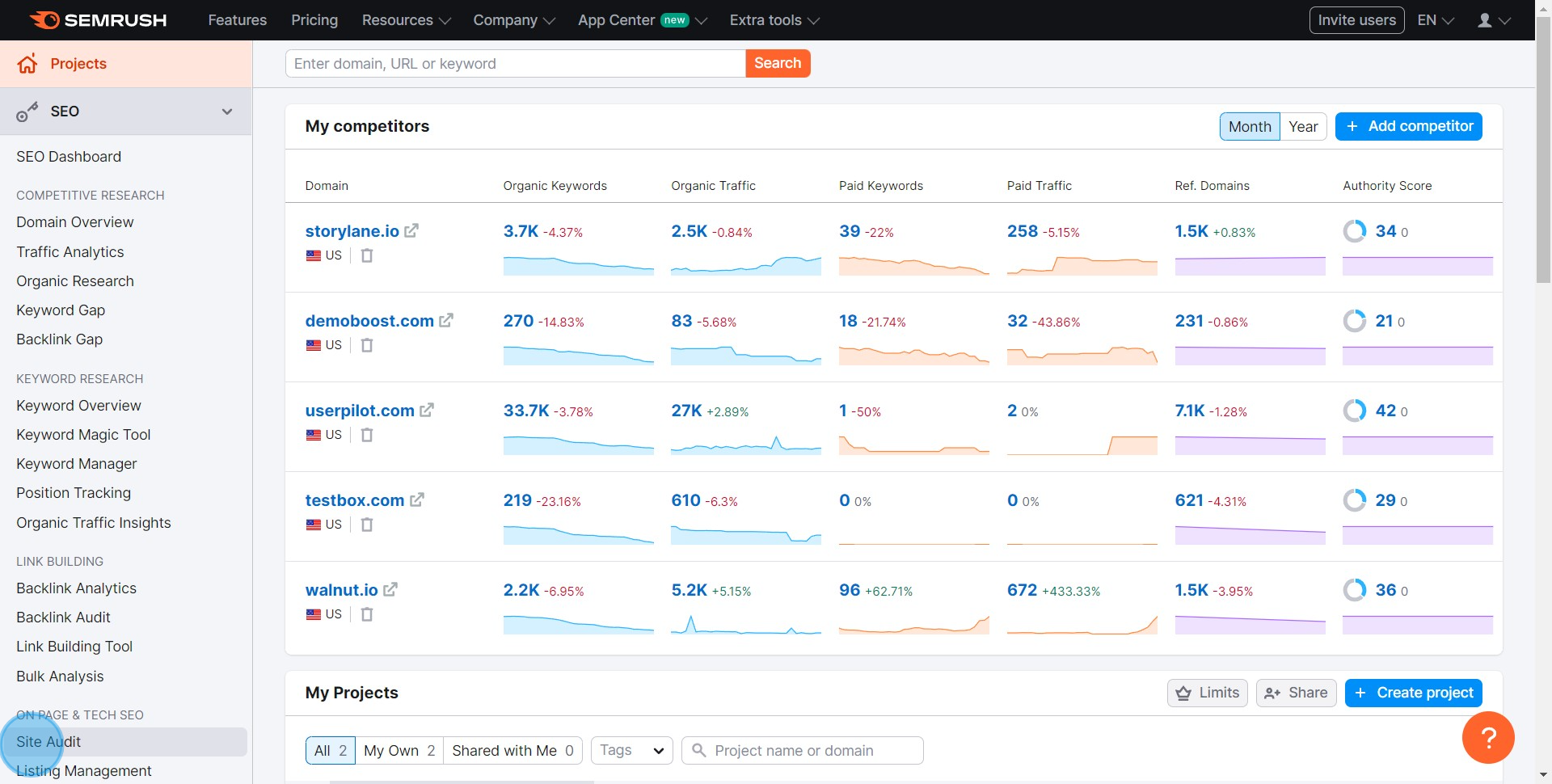Click testbox.com authority score ring icon
Viewport: 1552px width, 784px height.
(x=1355, y=500)
